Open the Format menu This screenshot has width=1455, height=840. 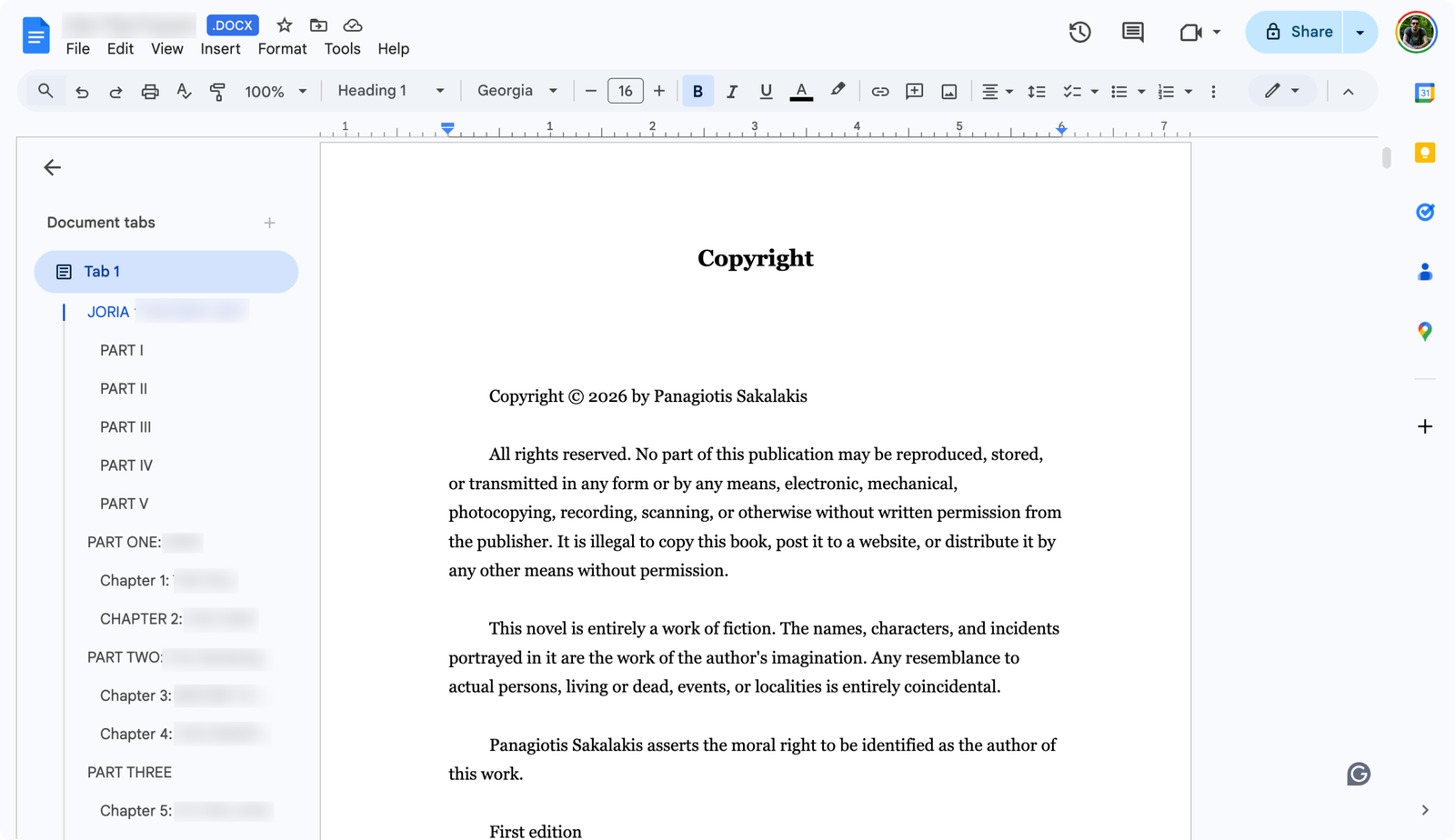pos(282,49)
